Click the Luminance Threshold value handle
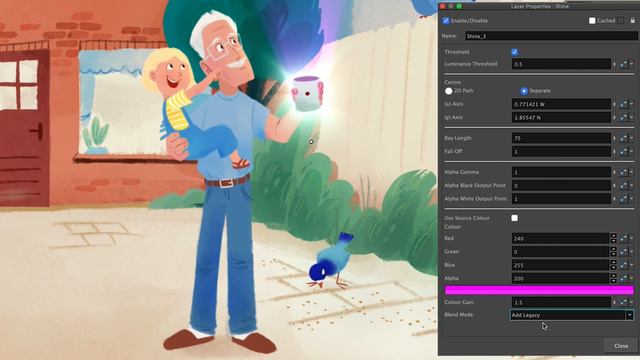 pos(614,64)
